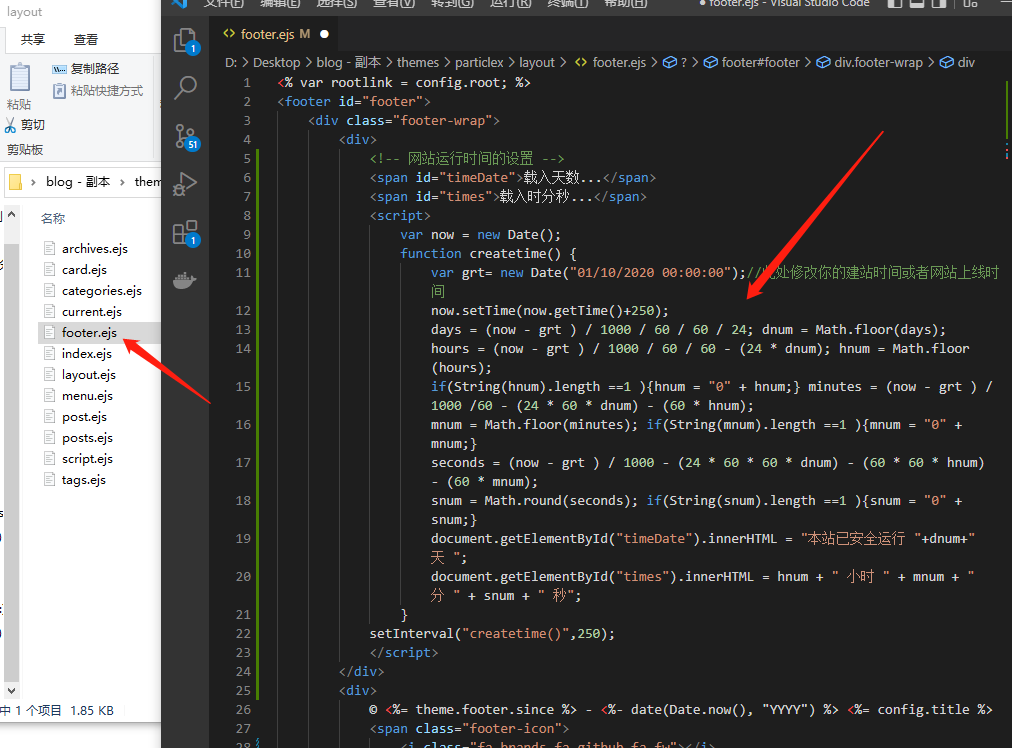
Task: Select tags.ejs in the file list
Action: (x=83, y=480)
